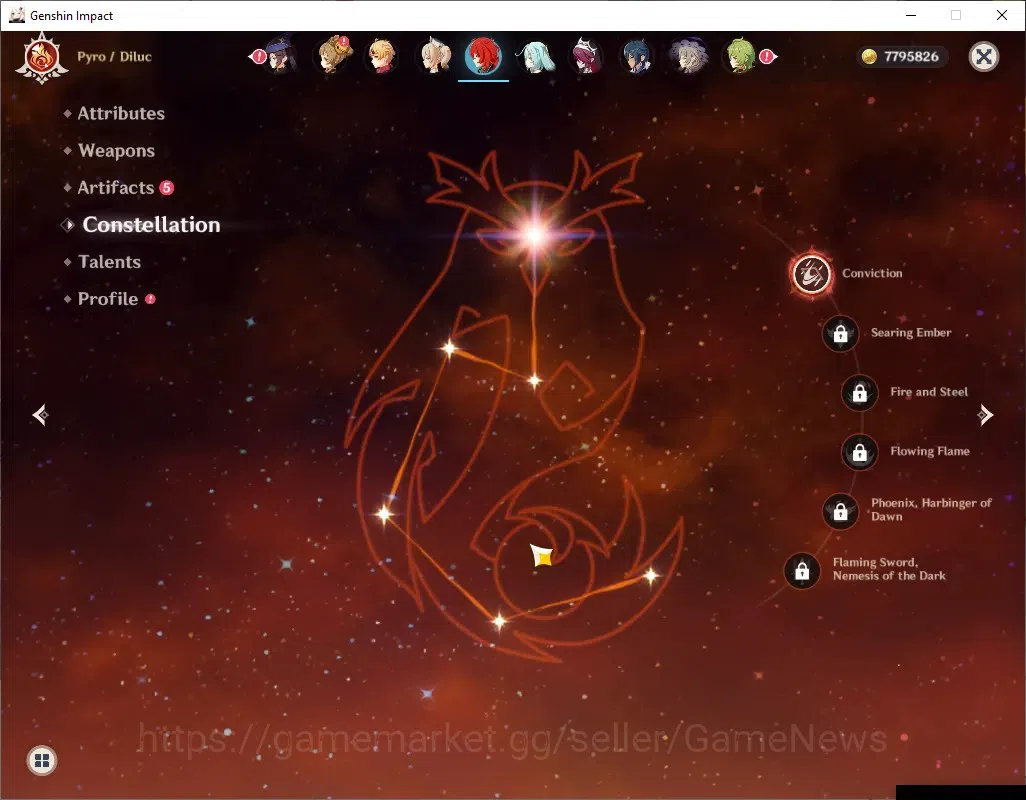The image size is (1026, 800).
Task: Click the Genshin Impact title bar icon
Action: tap(17, 15)
